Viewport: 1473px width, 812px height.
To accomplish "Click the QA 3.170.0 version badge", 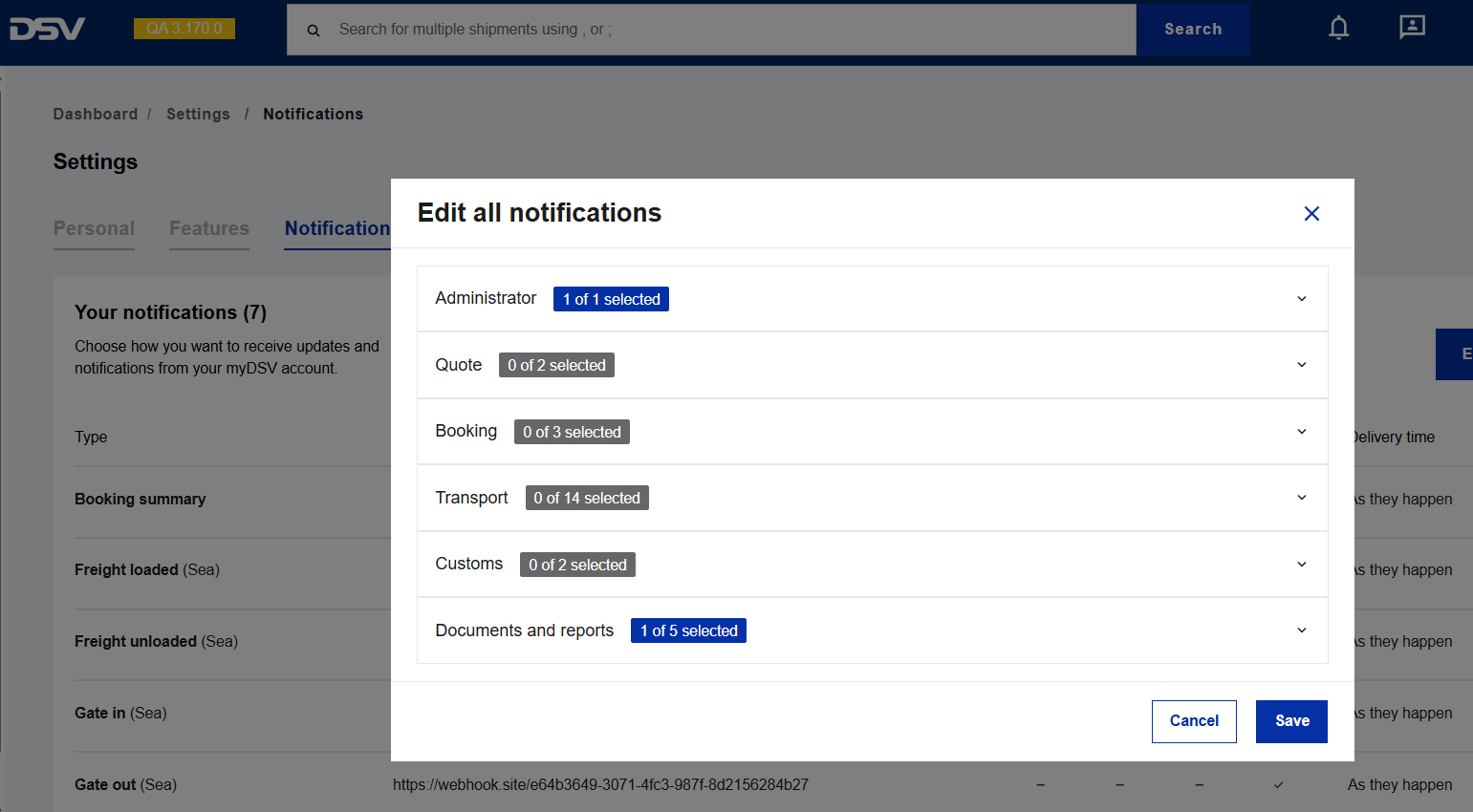I will [x=184, y=29].
